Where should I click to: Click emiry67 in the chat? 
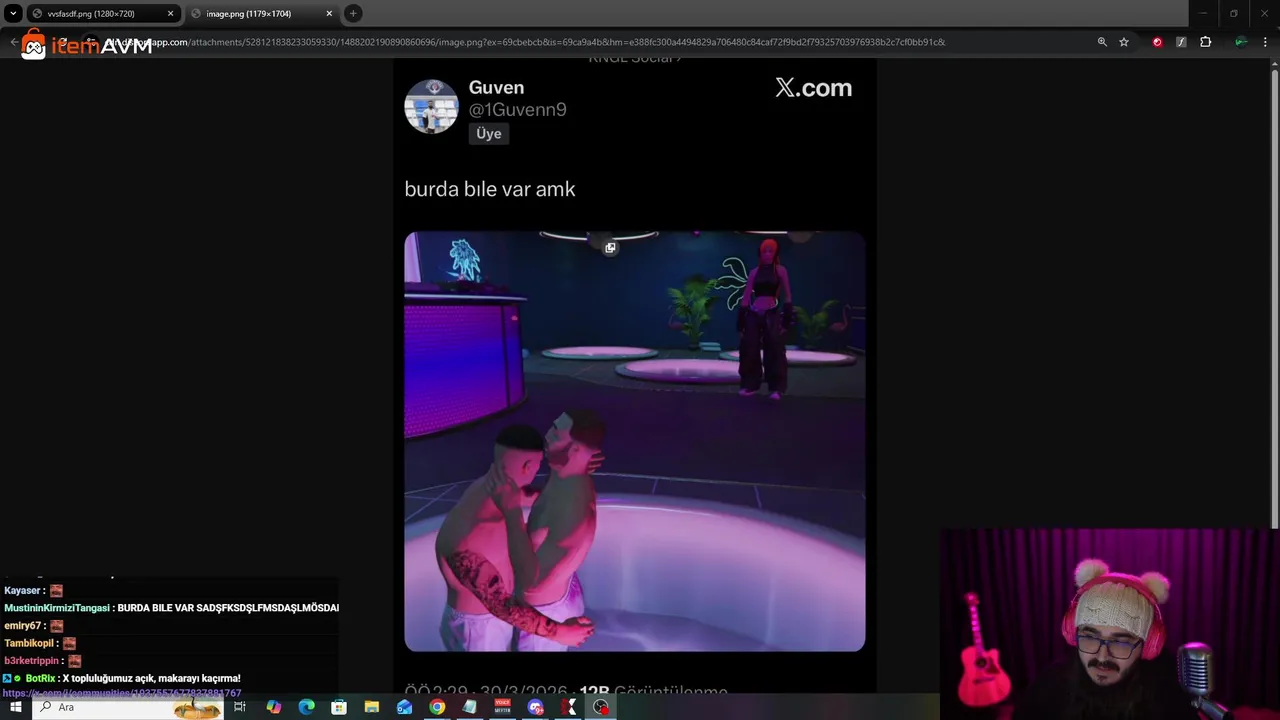22,626
